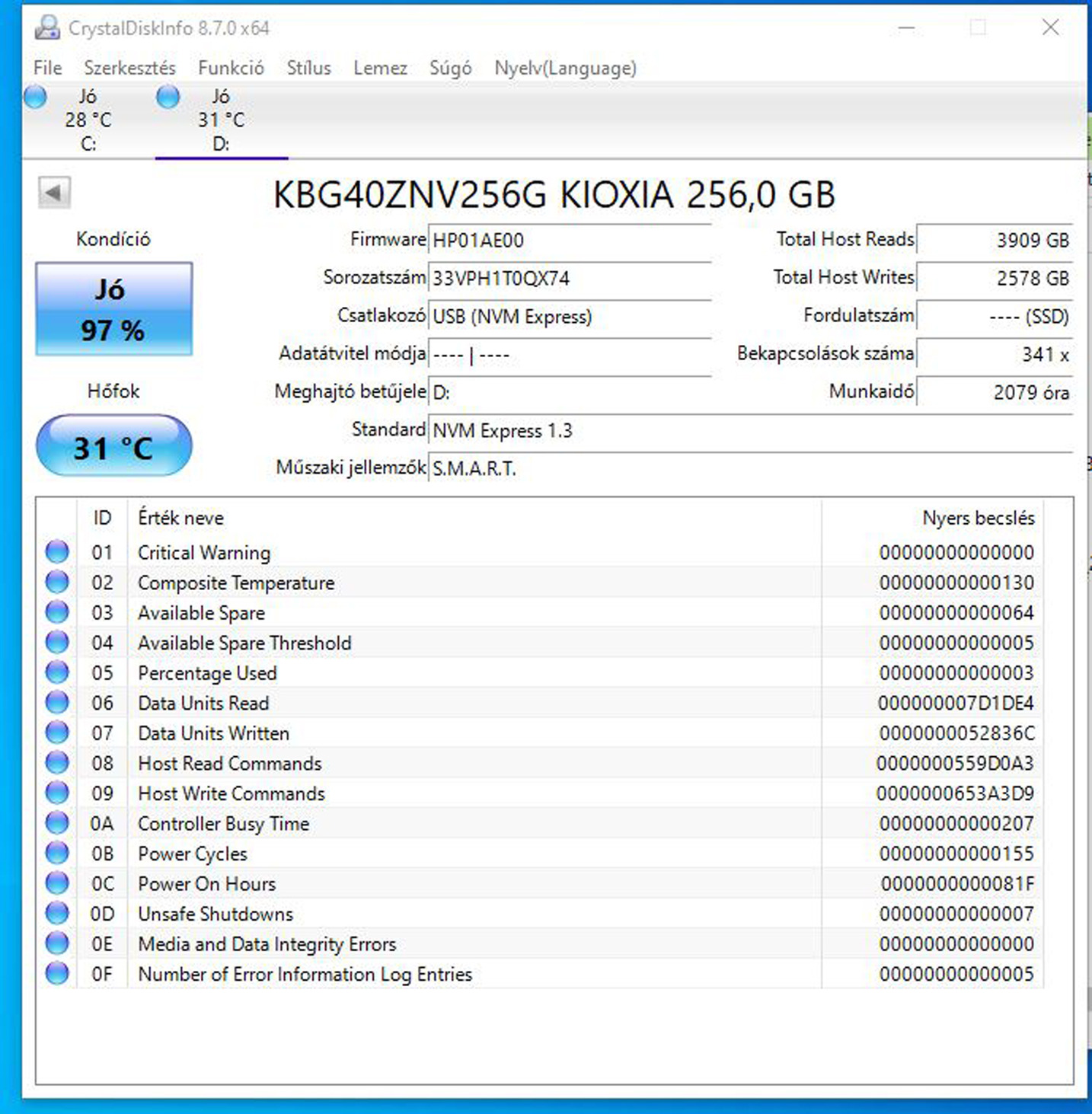The image size is (1092, 1114).
Task: Click the Jó 97 % health status button
Action: tap(113, 308)
